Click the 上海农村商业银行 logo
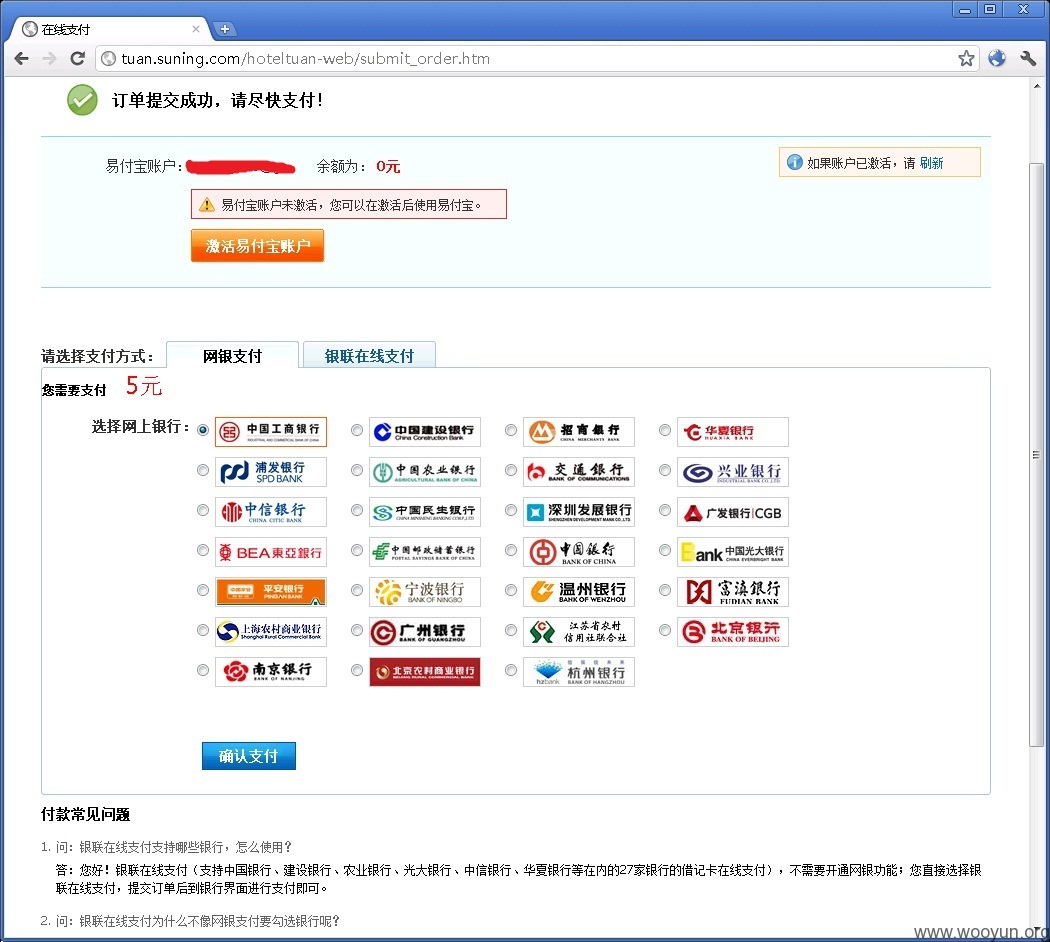This screenshot has height=942, width=1050. tap(271, 632)
